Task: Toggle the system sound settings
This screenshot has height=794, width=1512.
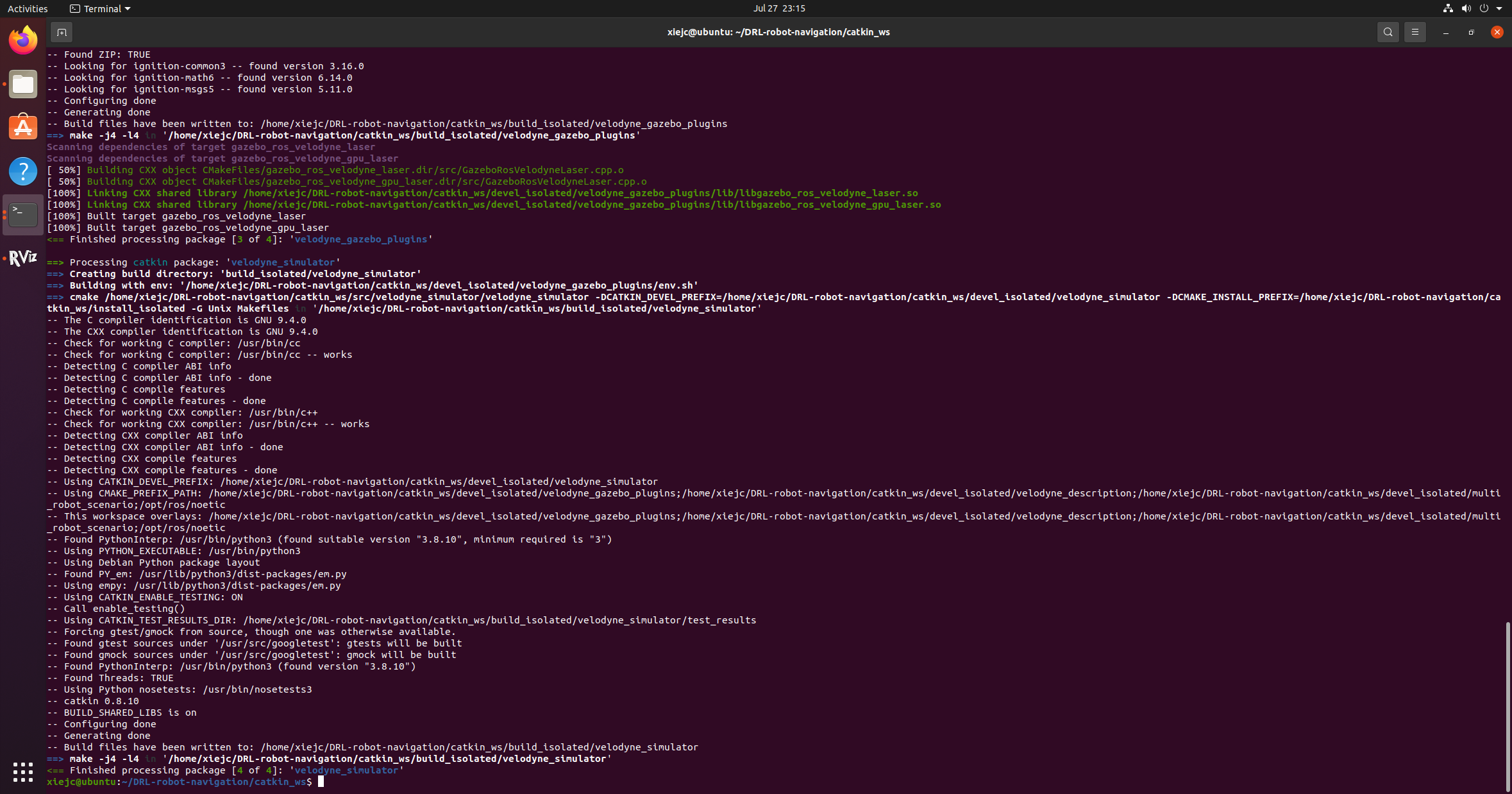Action: pos(1466,8)
